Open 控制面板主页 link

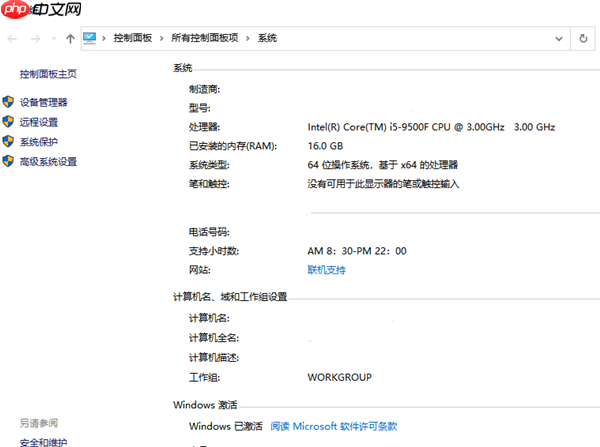pyautogui.click(x=48, y=74)
